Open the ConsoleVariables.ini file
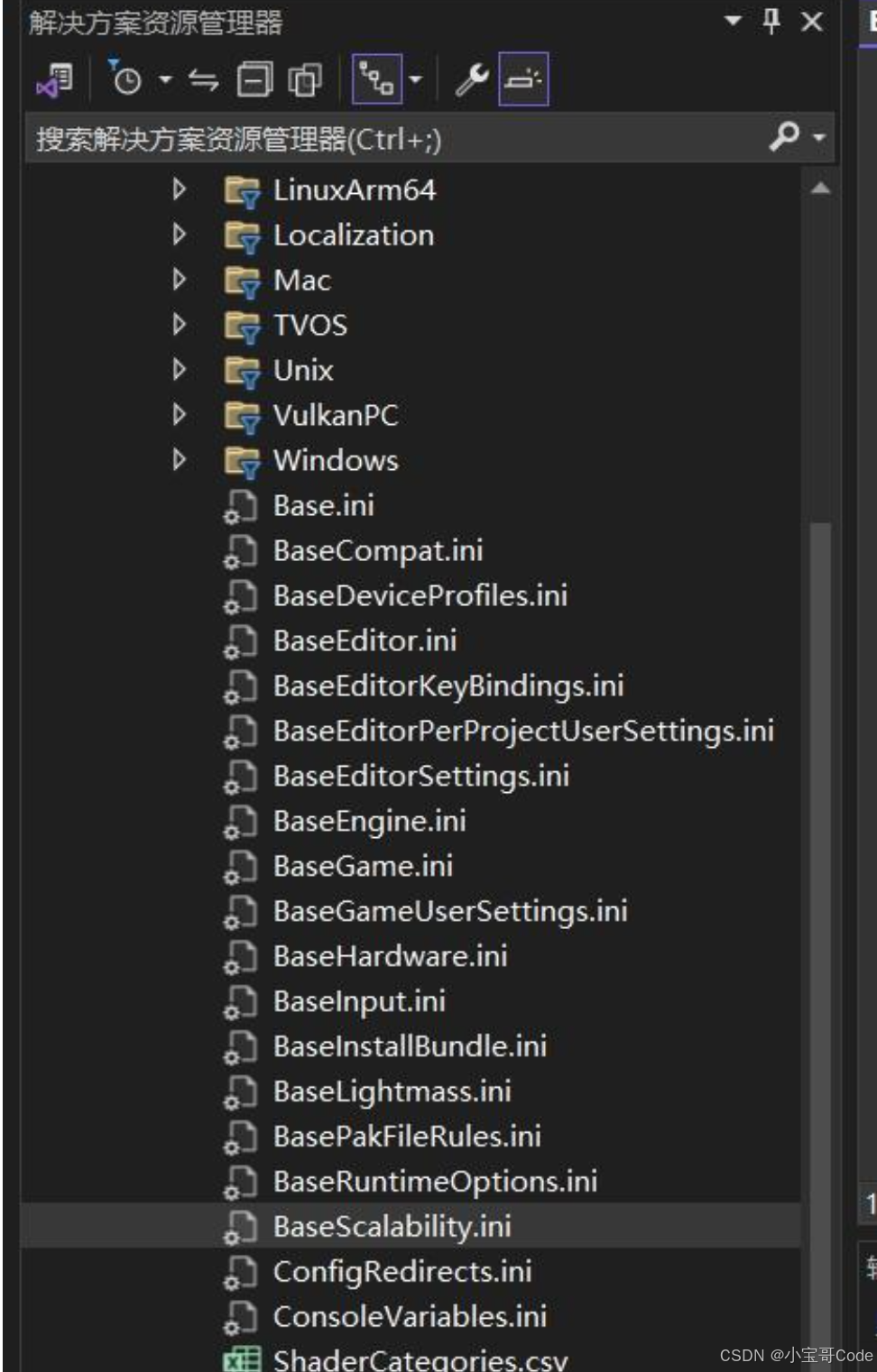Viewport: 877px width, 1372px height. pyautogui.click(x=409, y=1316)
